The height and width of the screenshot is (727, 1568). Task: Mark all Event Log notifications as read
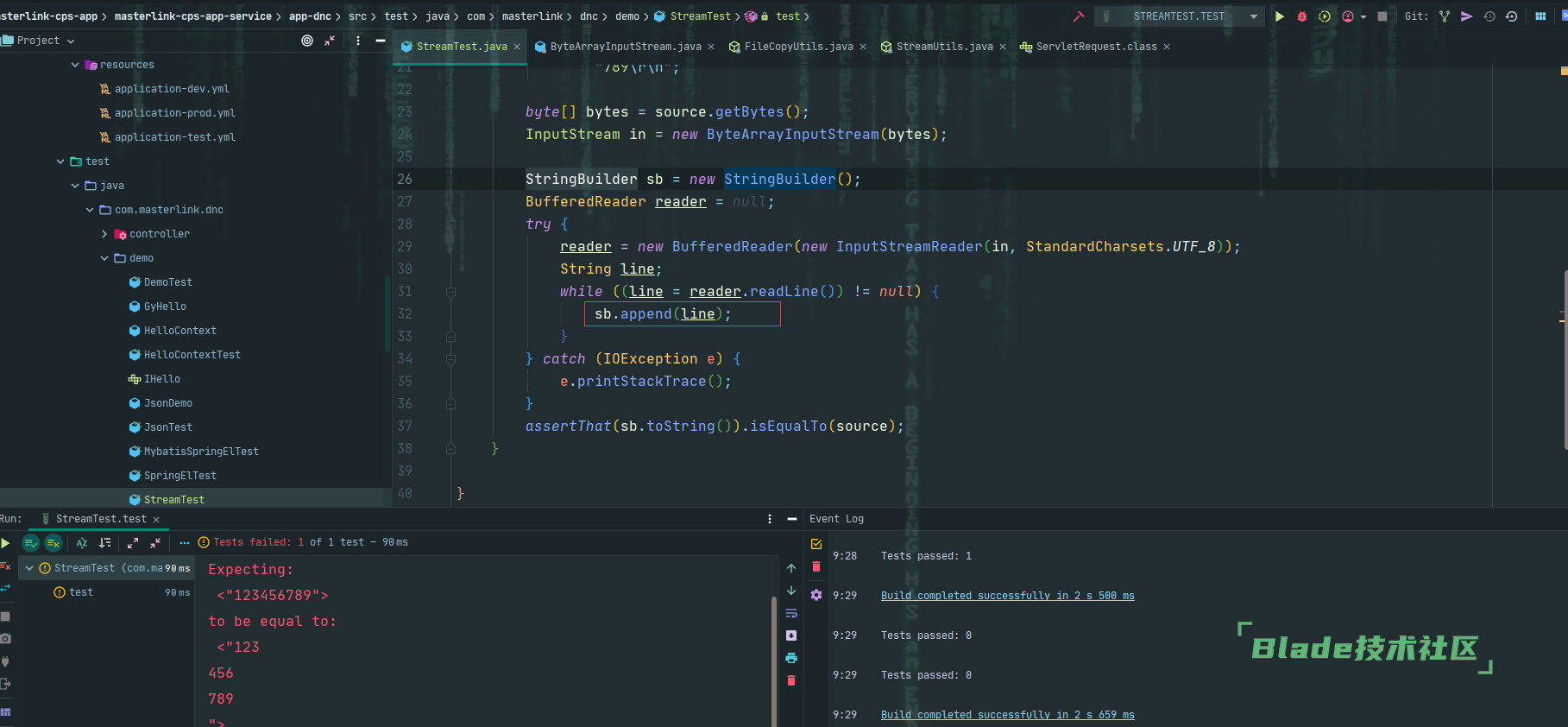(816, 544)
